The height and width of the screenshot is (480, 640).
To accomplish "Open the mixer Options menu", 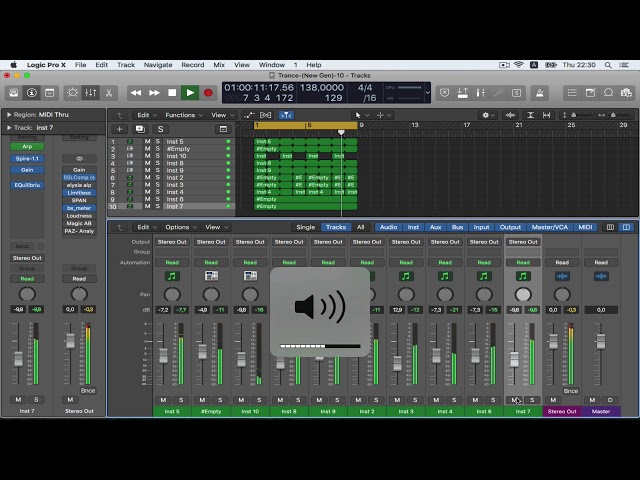I will tap(180, 227).
